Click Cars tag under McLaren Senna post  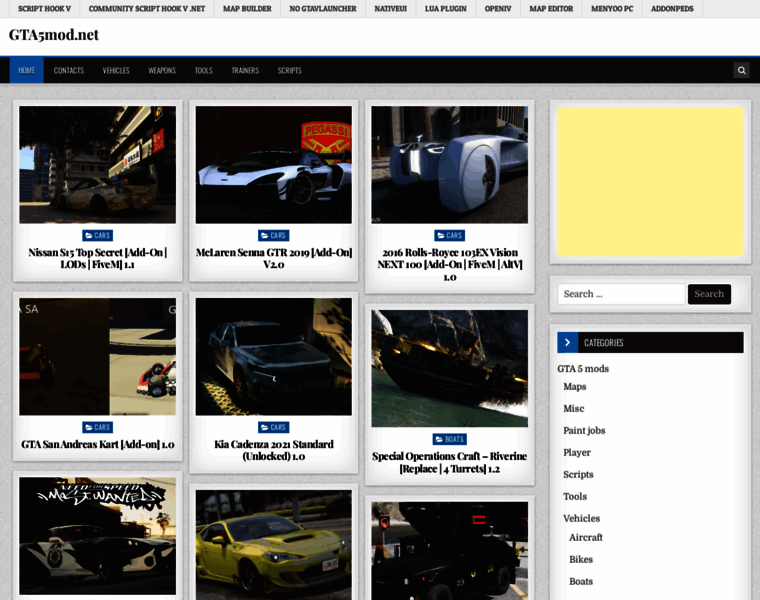click(273, 236)
